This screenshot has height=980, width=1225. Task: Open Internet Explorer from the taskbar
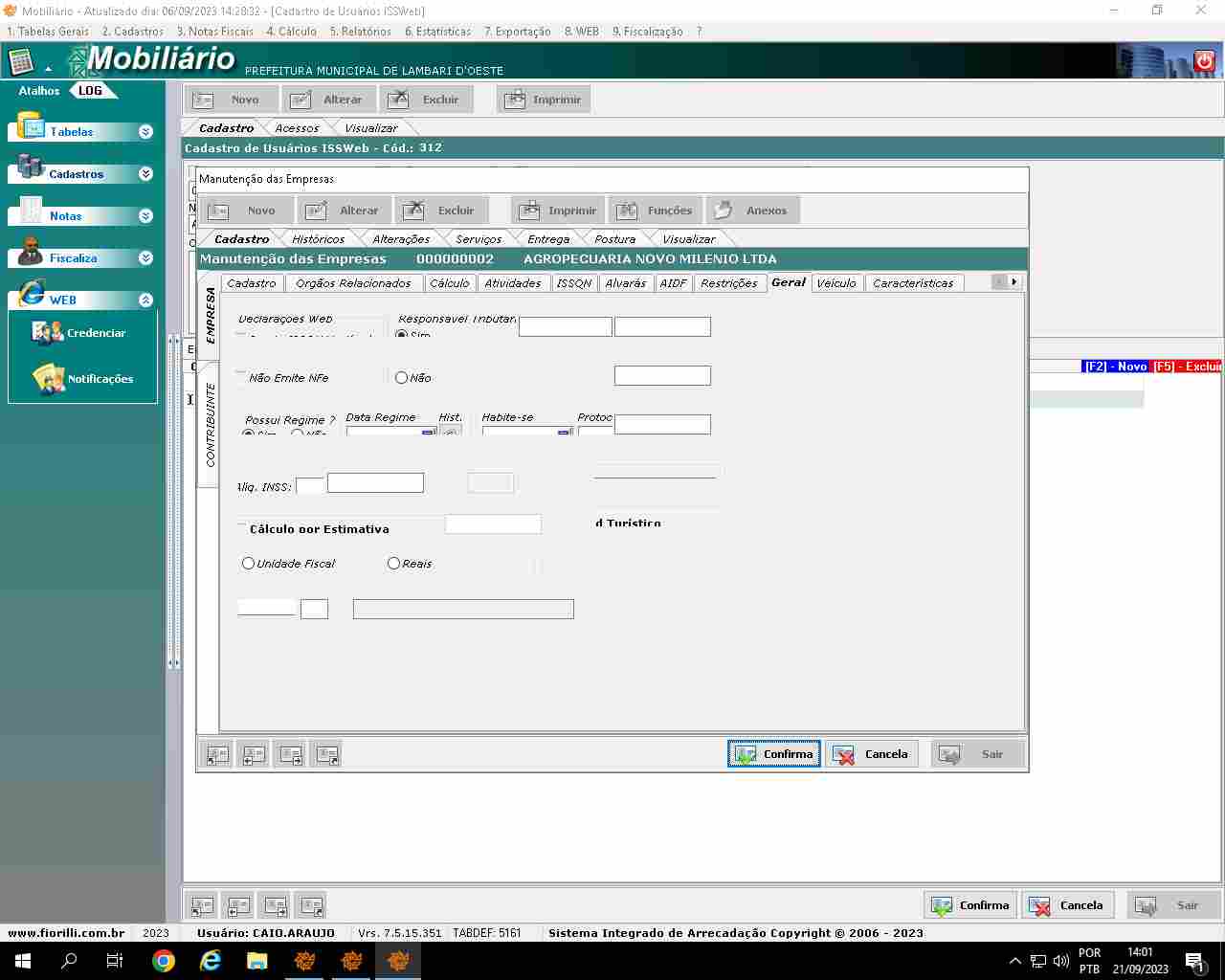pyautogui.click(x=211, y=961)
